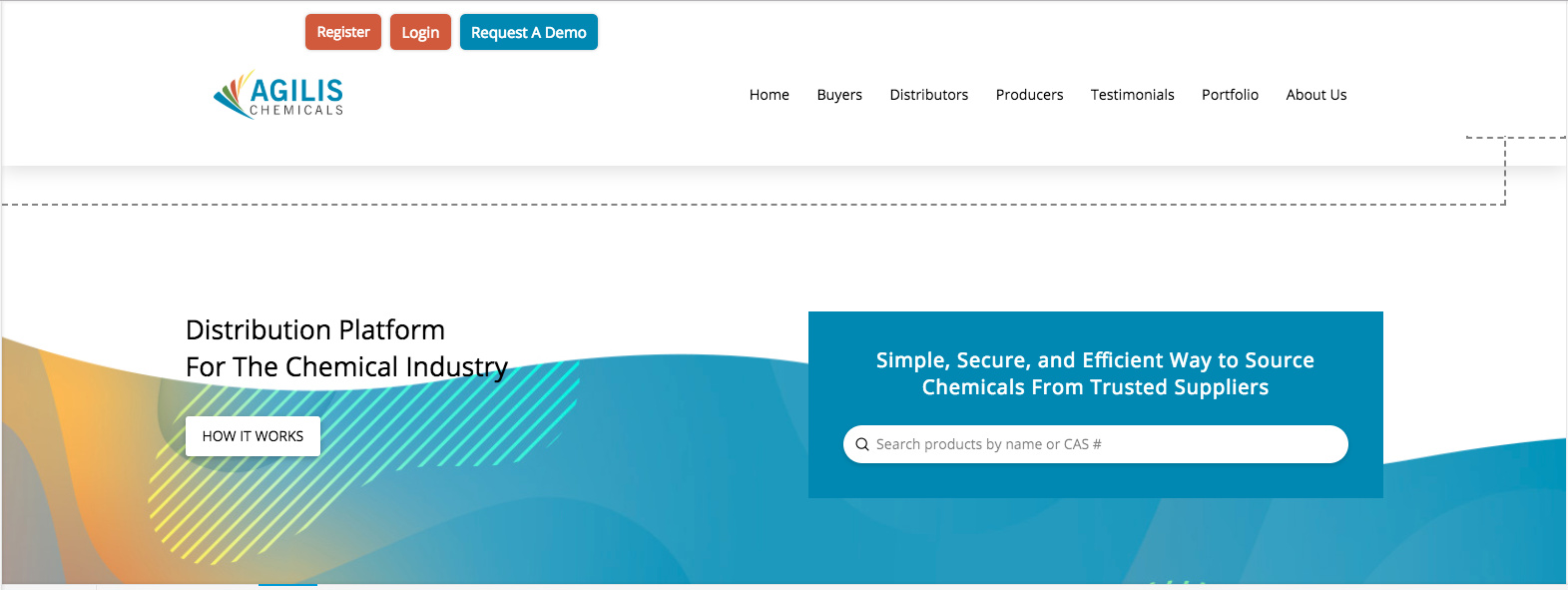This screenshot has width=1568, height=590.
Task: Select Distributors in the navigation bar
Action: [928, 95]
